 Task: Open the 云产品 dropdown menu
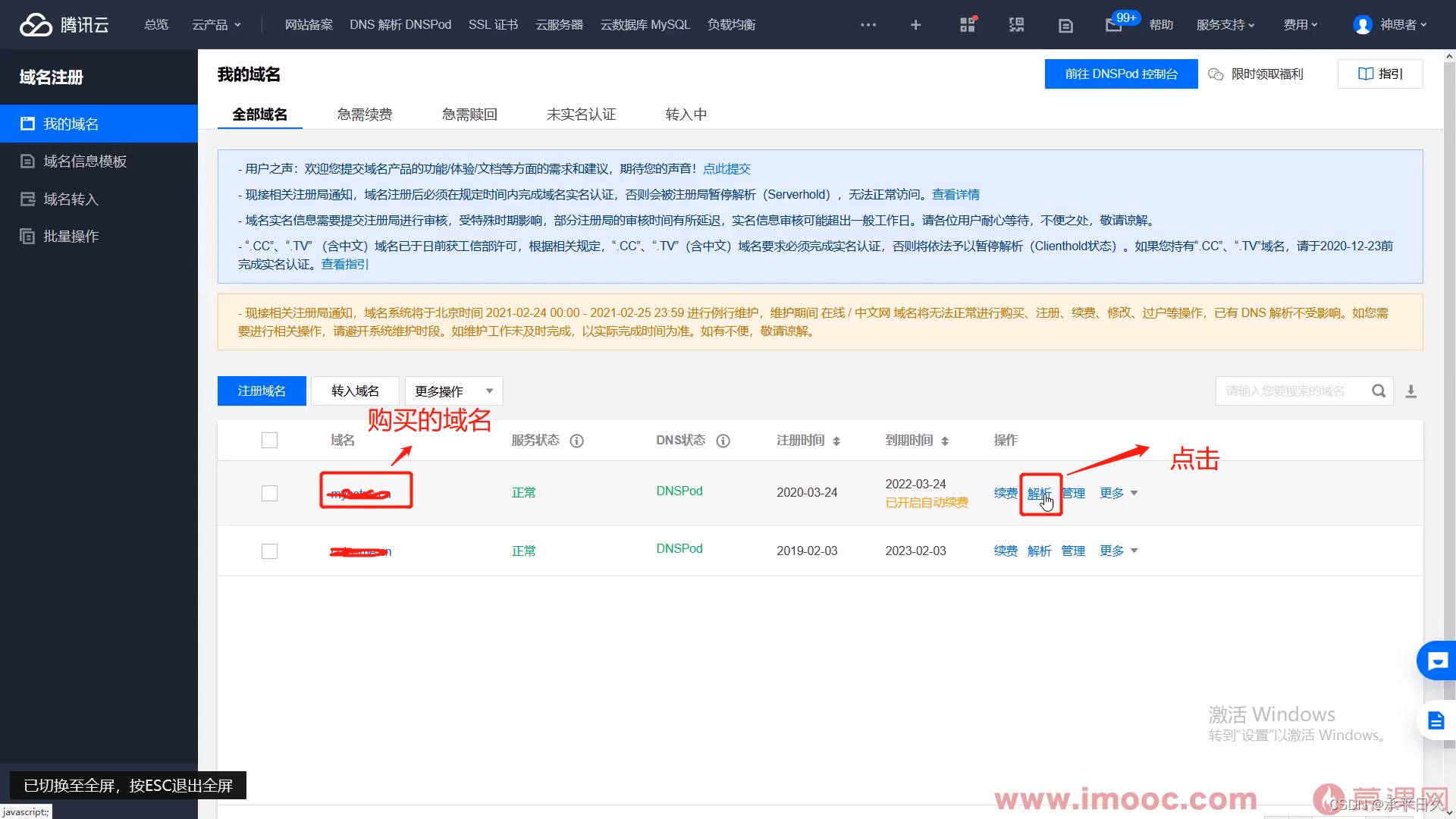click(216, 25)
